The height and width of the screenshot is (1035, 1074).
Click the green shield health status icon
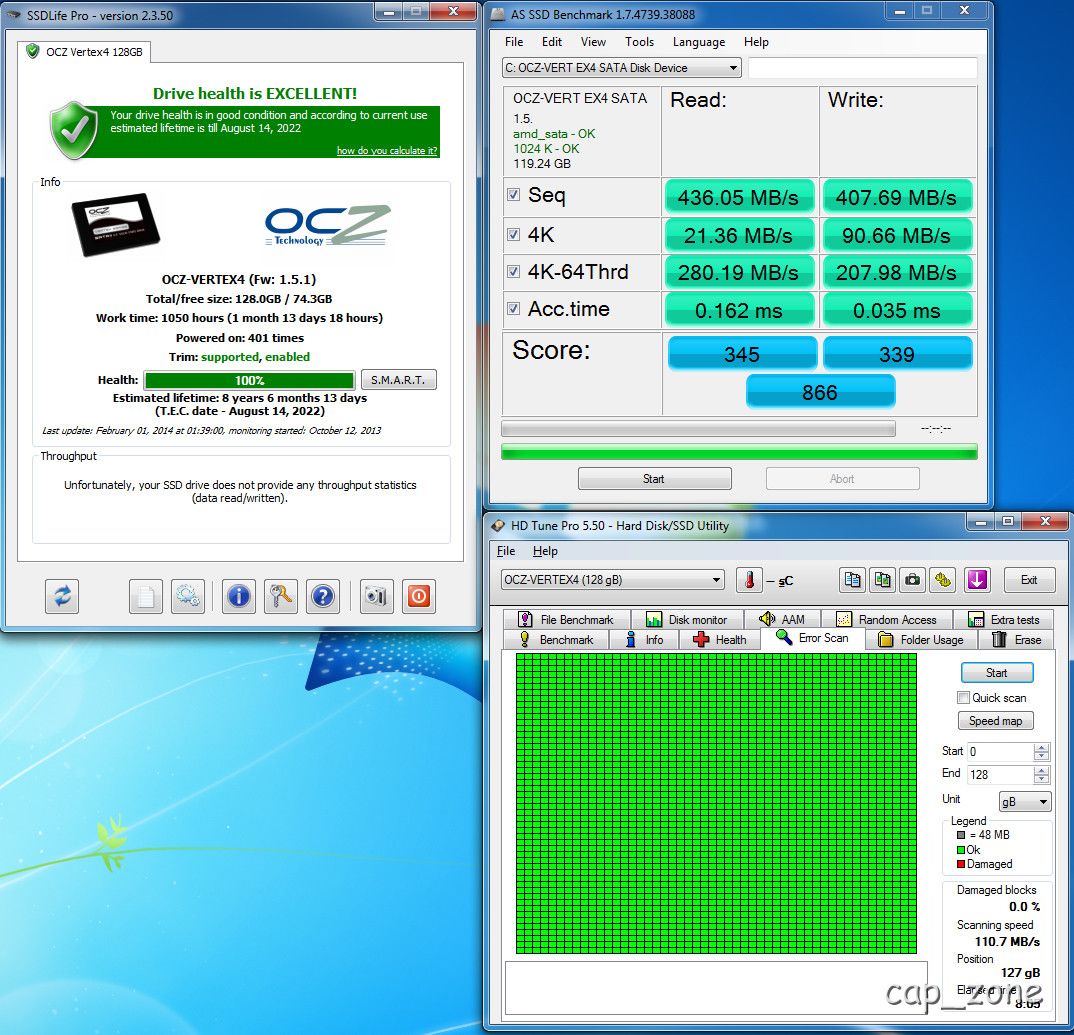point(74,130)
